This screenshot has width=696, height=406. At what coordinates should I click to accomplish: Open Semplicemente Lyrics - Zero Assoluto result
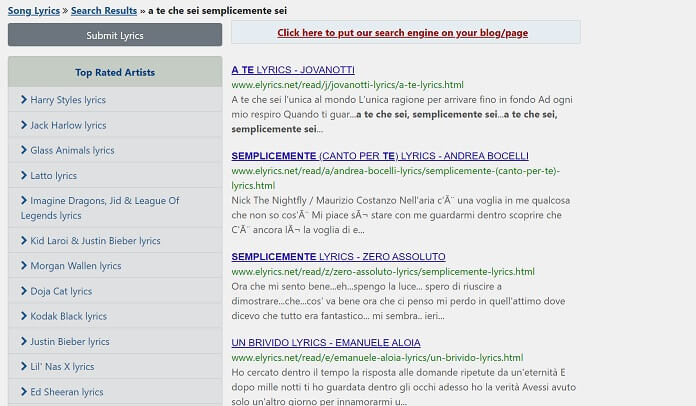338,256
